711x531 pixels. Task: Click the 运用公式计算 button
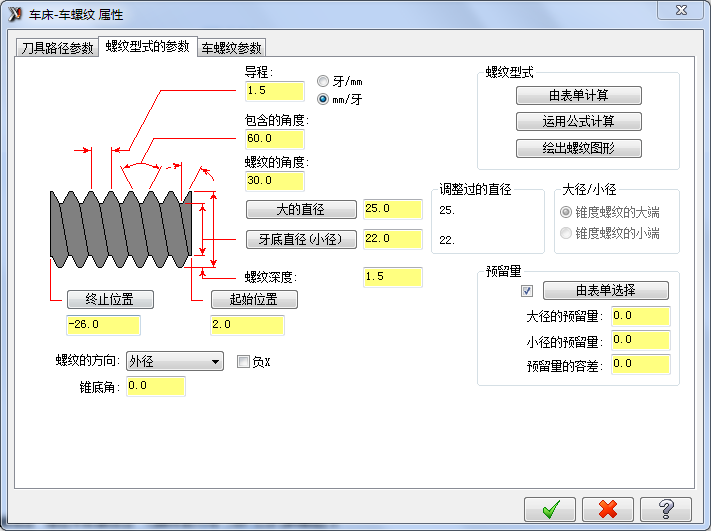pyautogui.click(x=579, y=122)
